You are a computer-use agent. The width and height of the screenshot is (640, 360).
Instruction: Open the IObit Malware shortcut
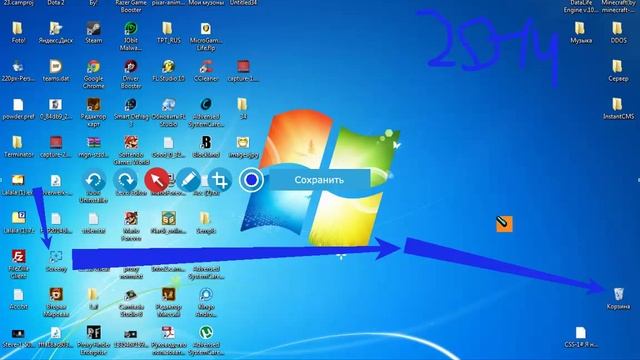tap(131, 36)
